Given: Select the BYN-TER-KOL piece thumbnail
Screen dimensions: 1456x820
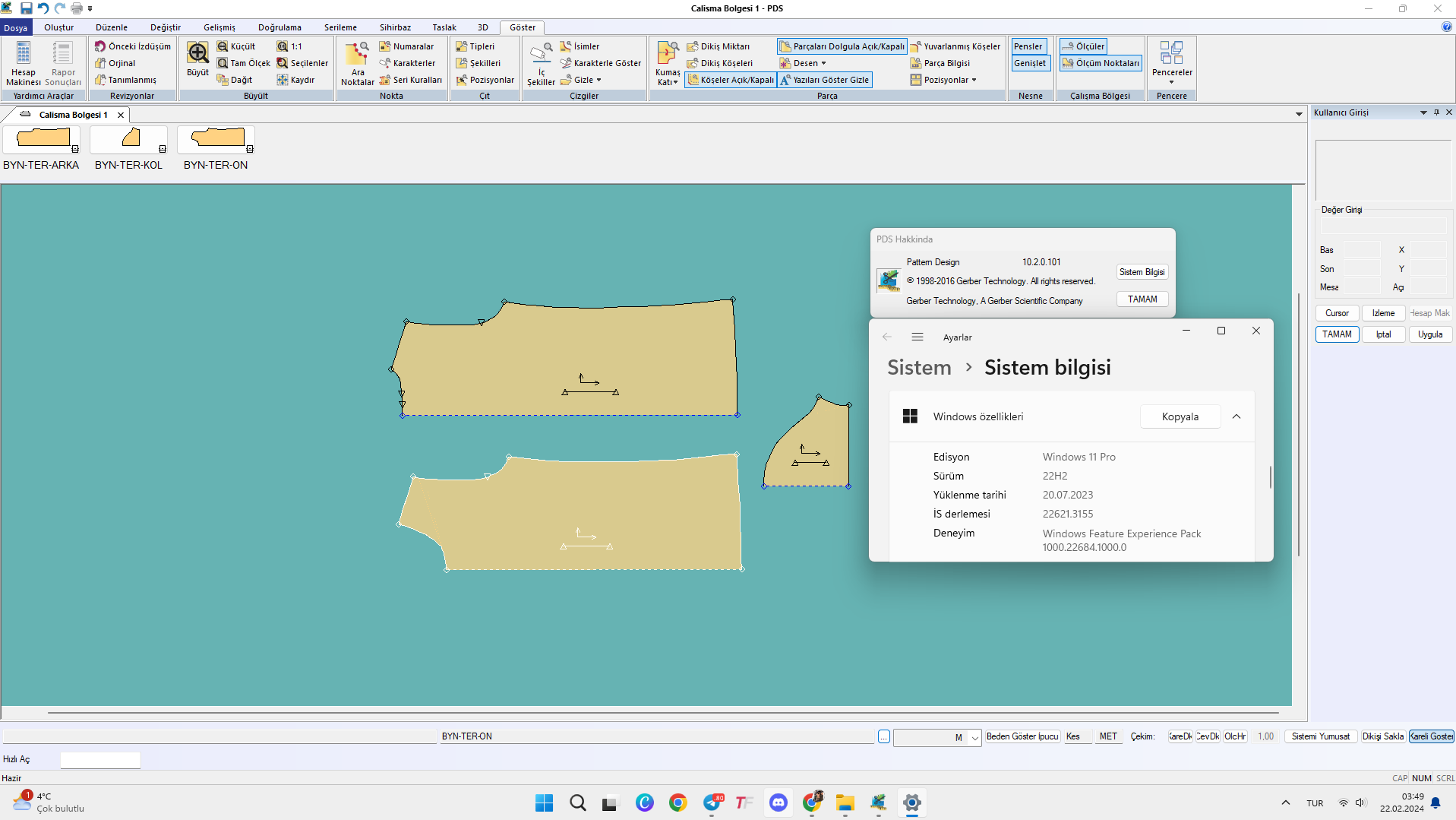Looking at the screenshot, I should click(128, 140).
